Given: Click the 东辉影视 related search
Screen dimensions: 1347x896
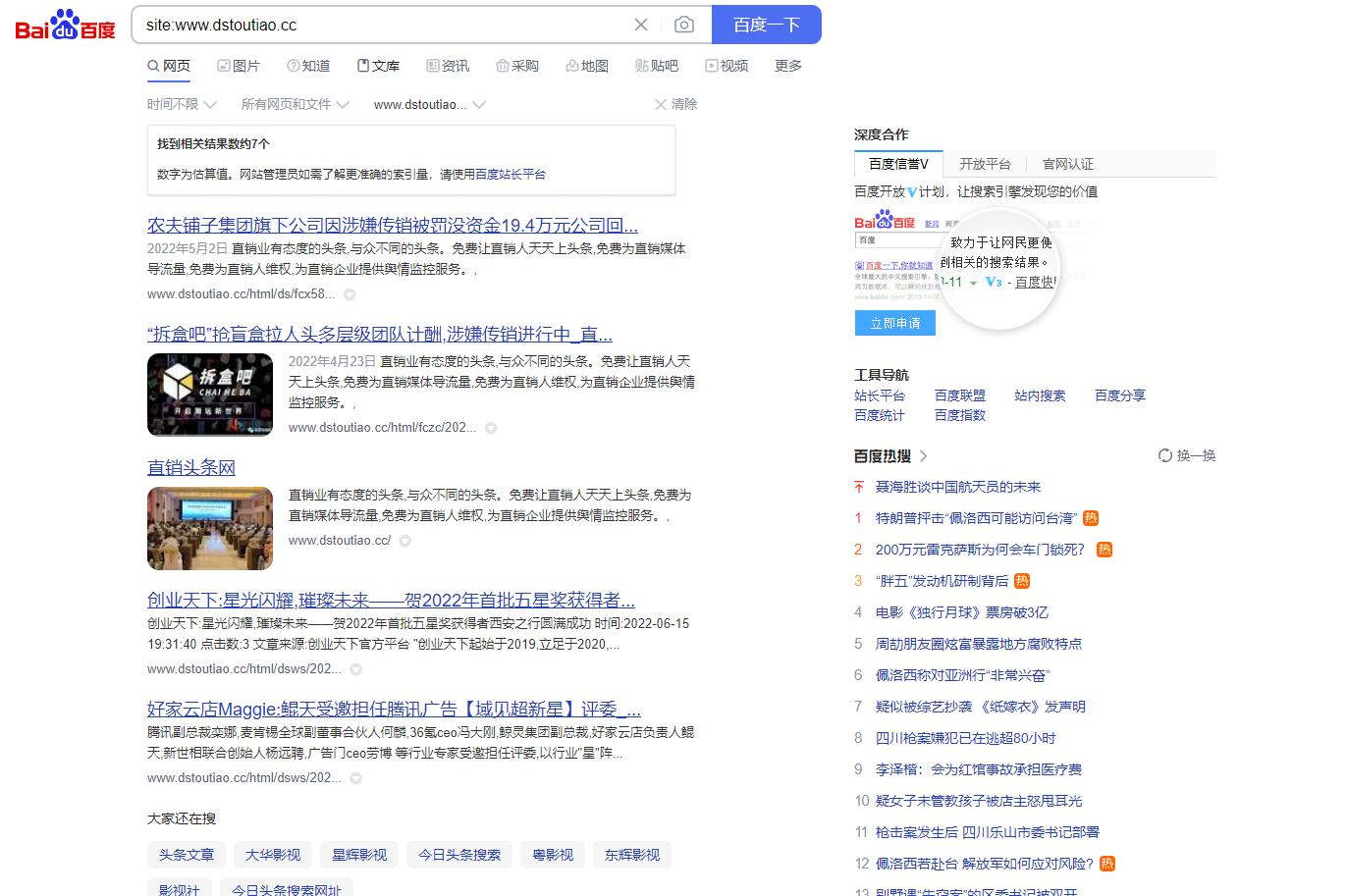Looking at the screenshot, I should [x=632, y=855].
